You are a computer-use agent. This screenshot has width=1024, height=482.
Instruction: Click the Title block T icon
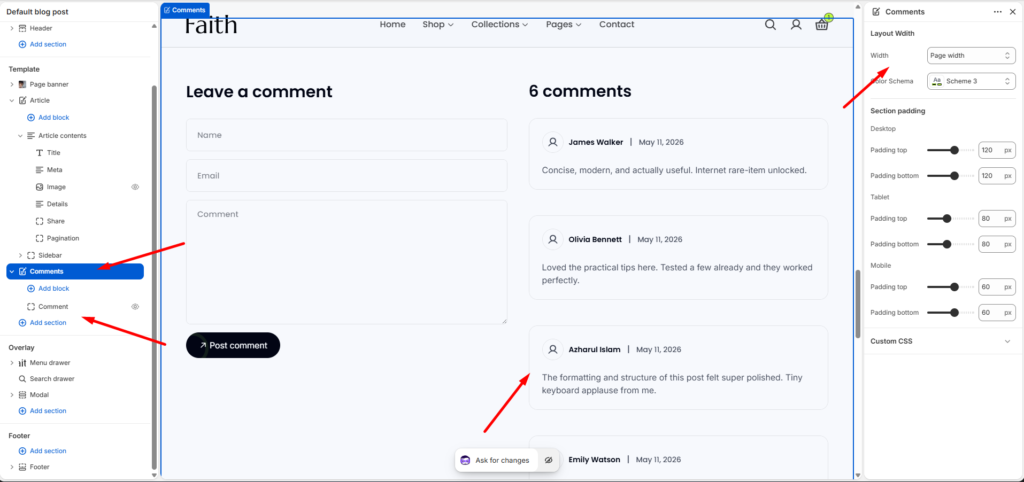39,152
